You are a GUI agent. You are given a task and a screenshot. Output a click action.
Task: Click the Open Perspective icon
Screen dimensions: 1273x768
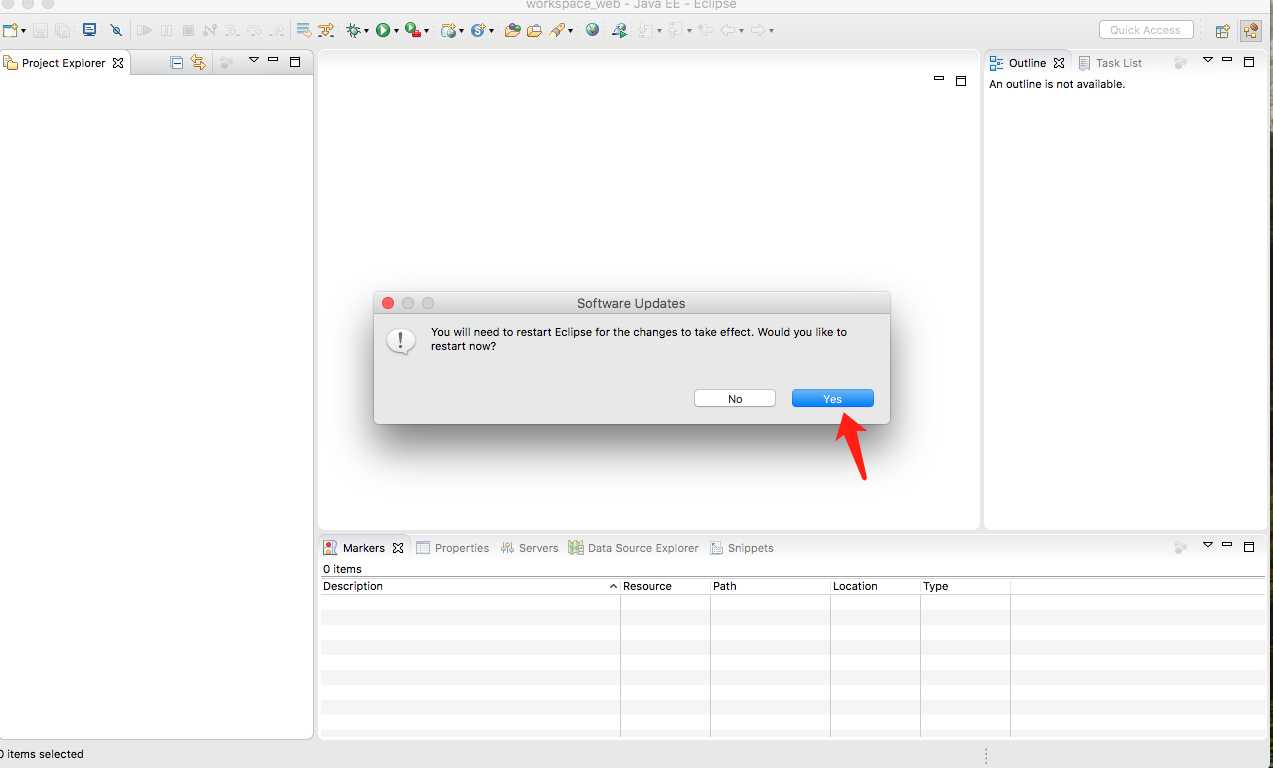[1222, 31]
